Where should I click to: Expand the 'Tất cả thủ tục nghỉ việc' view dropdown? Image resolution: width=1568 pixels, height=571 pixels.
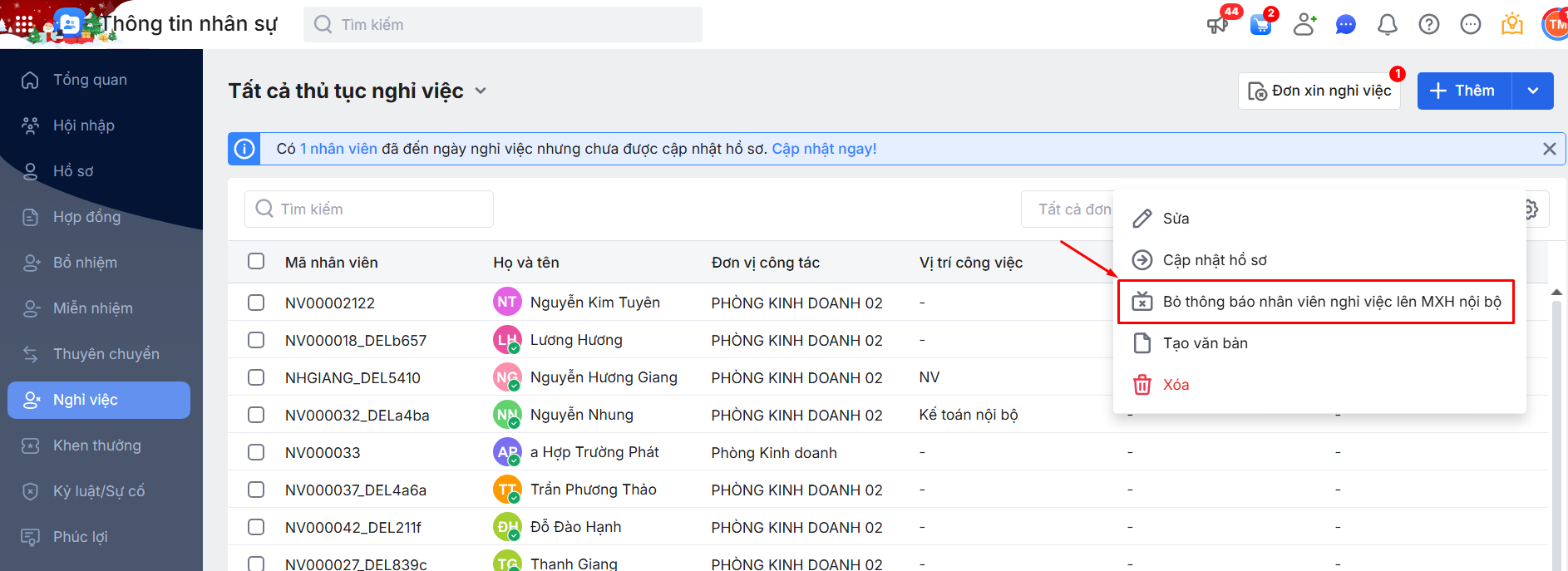(x=481, y=91)
